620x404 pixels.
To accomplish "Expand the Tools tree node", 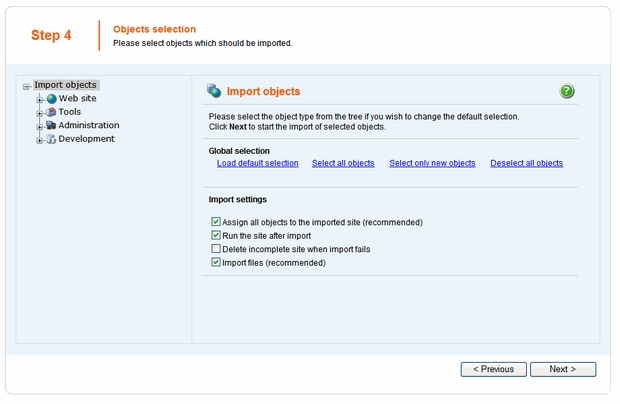I will 40,113.
